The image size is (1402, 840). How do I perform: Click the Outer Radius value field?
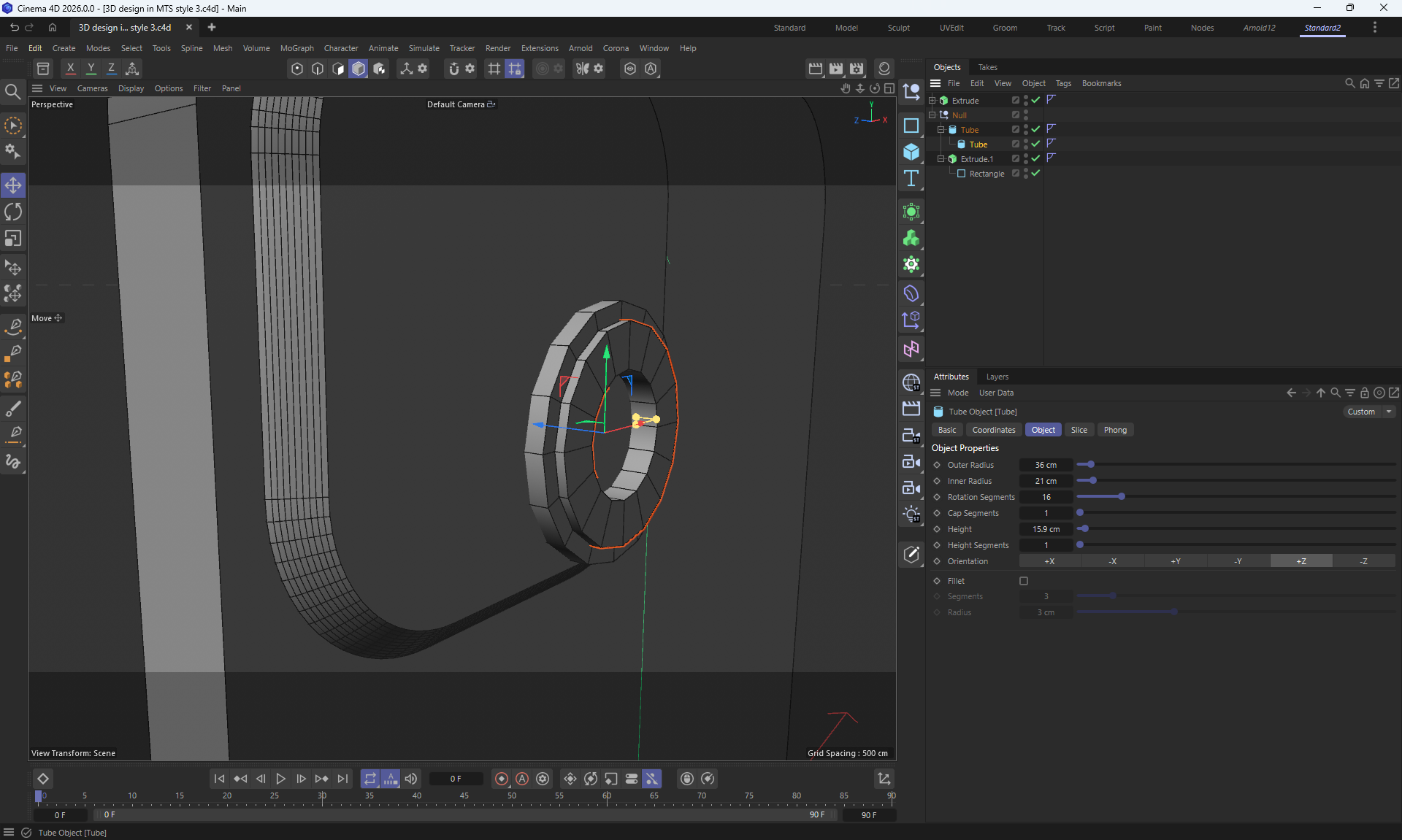(1046, 465)
